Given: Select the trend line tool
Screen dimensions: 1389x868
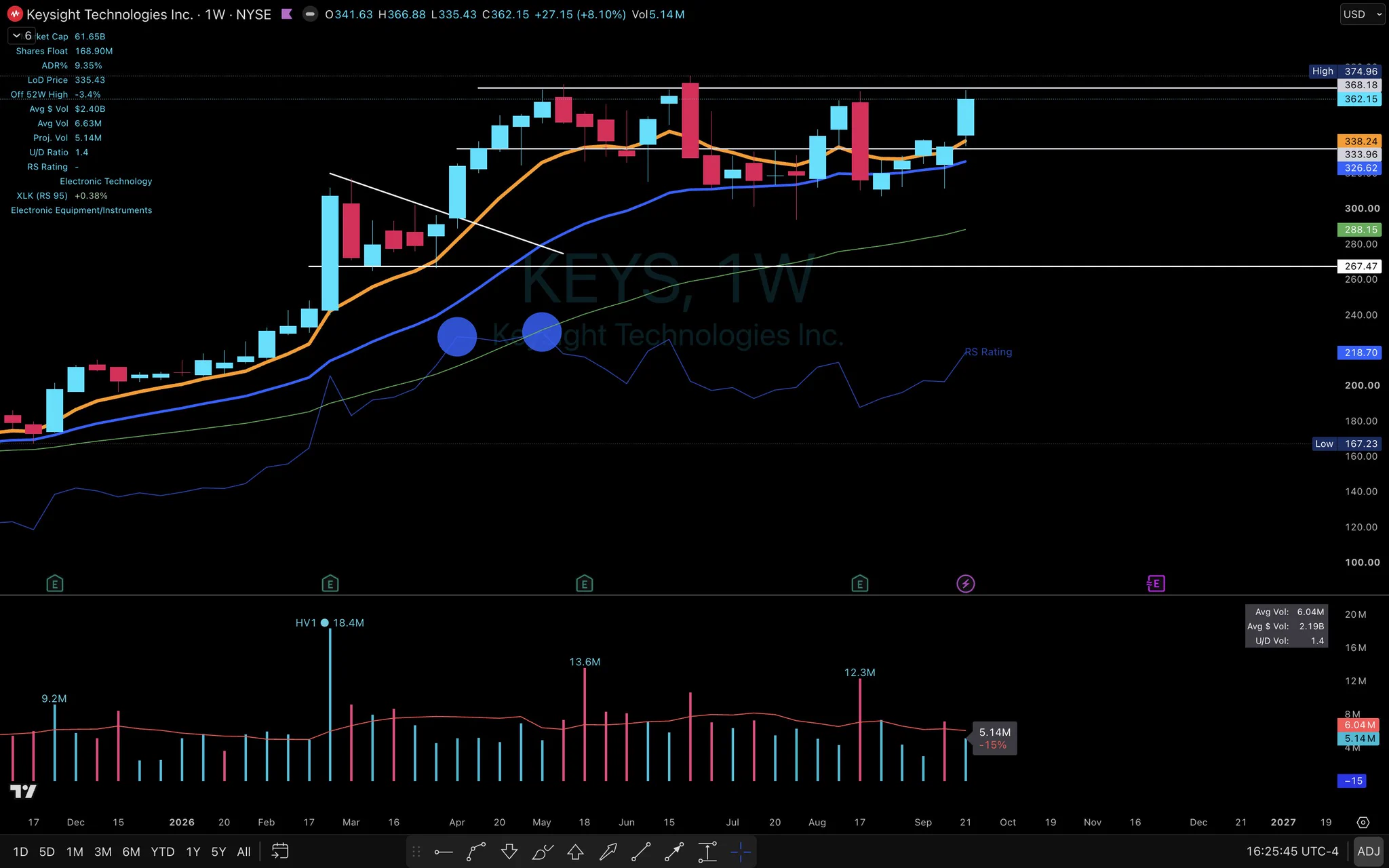Looking at the screenshot, I should pos(641,852).
